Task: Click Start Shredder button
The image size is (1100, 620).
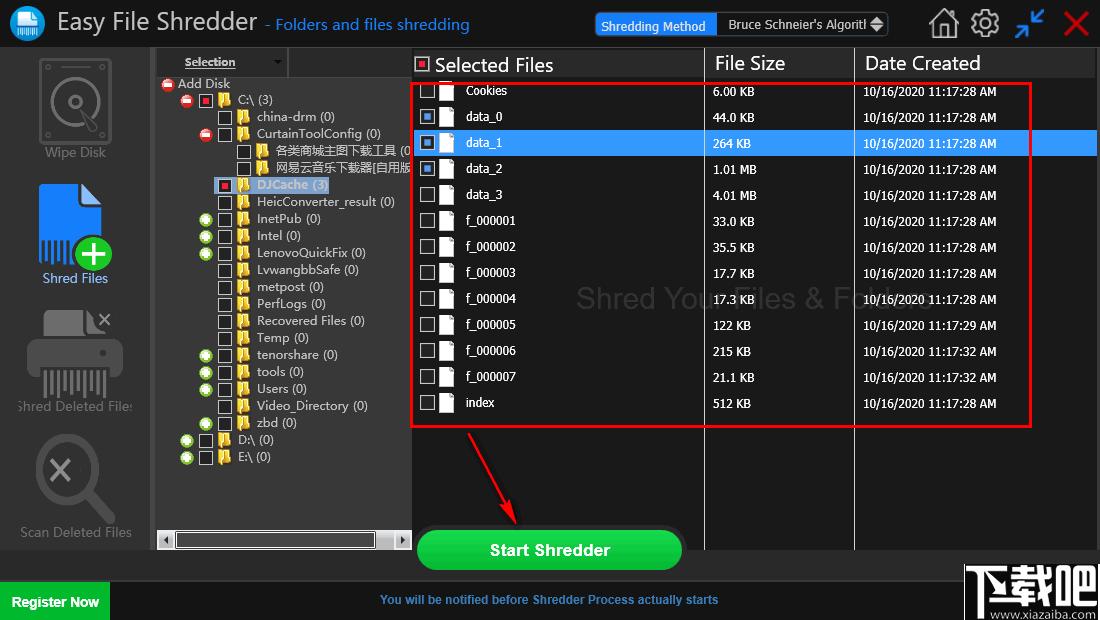Action: point(549,550)
